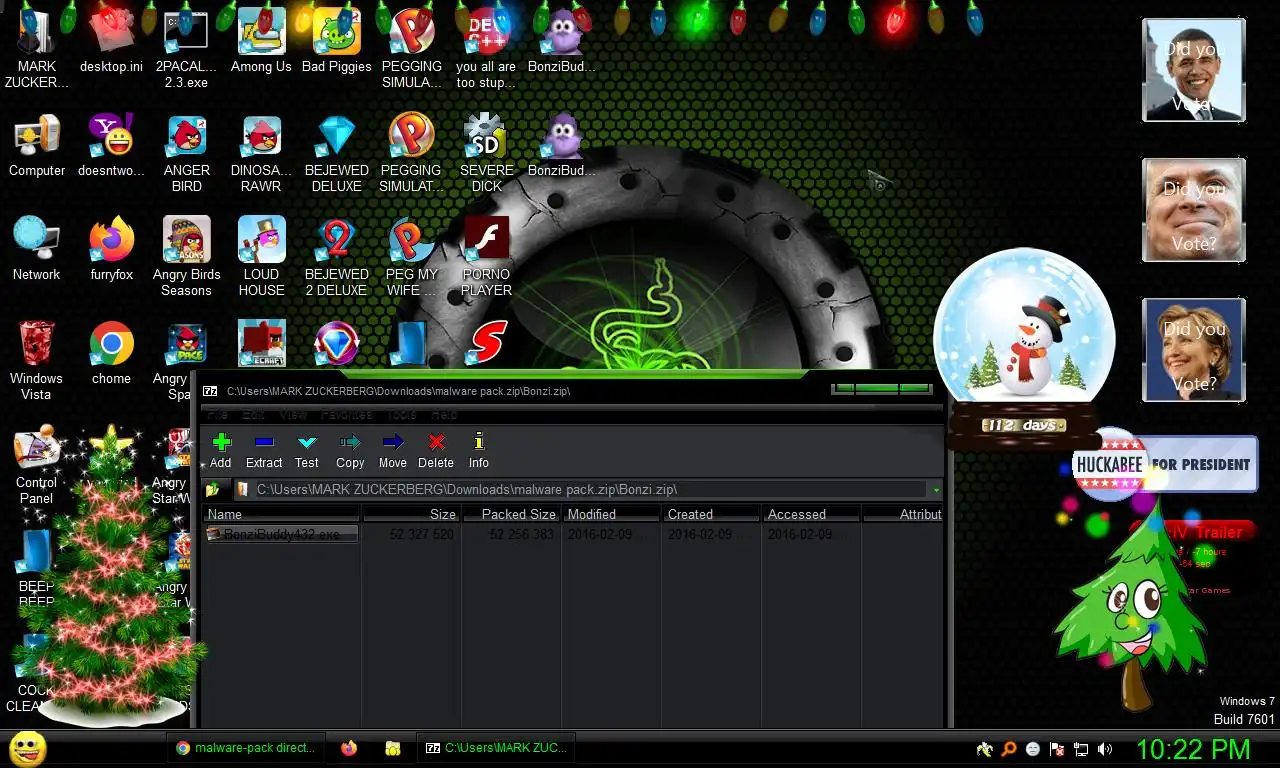Select the 2PACAL... 2.3.exe desktop icon
Screen dimensions: 1280x768
pos(187,48)
